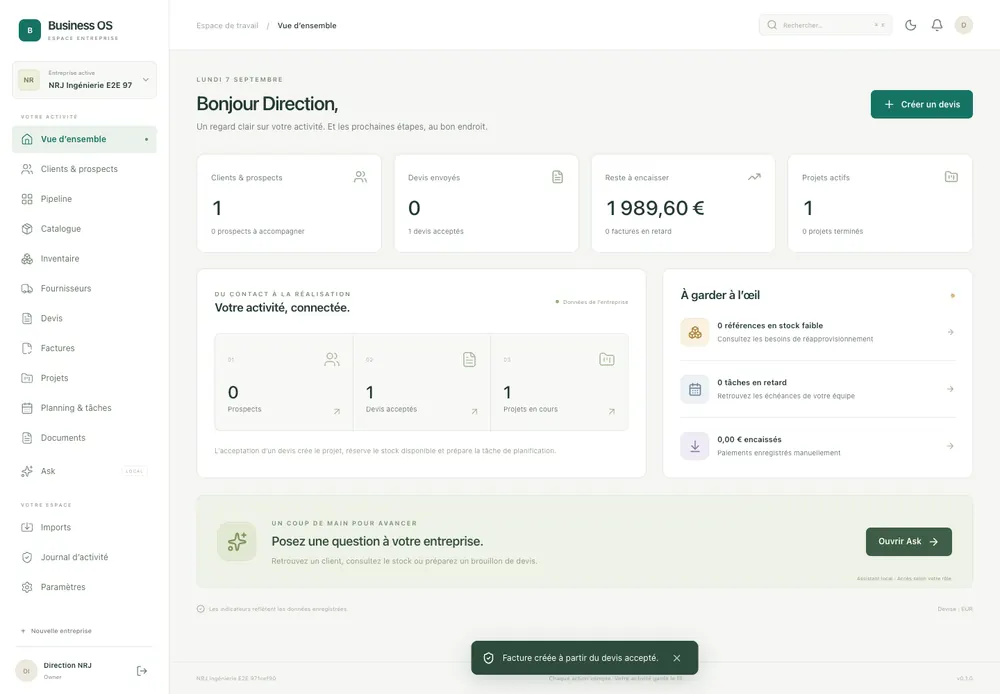
Task: Click À garder à l'œil heading
Action: tap(720, 295)
